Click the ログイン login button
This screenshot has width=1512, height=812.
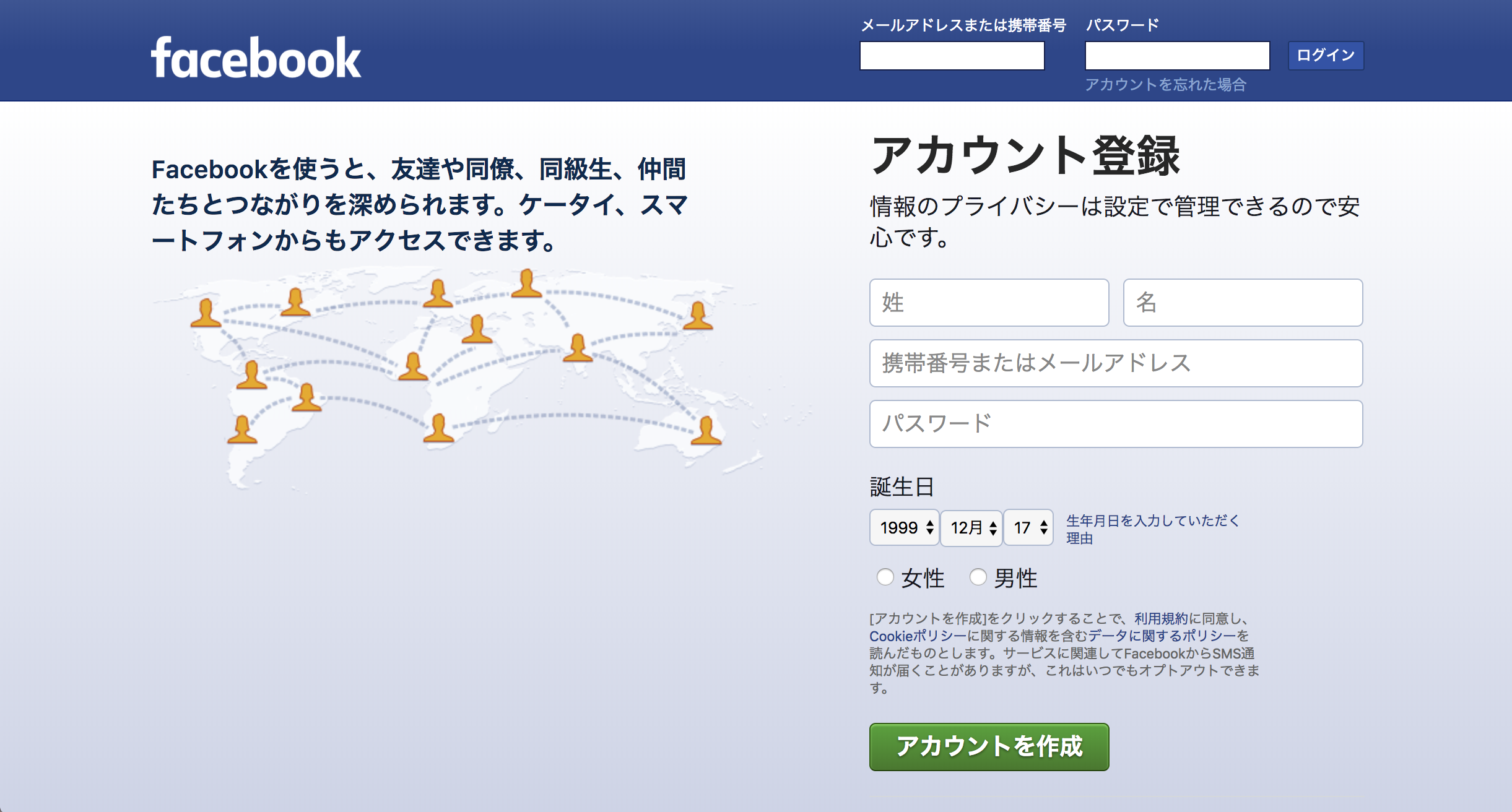pyautogui.click(x=1326, y=55)
